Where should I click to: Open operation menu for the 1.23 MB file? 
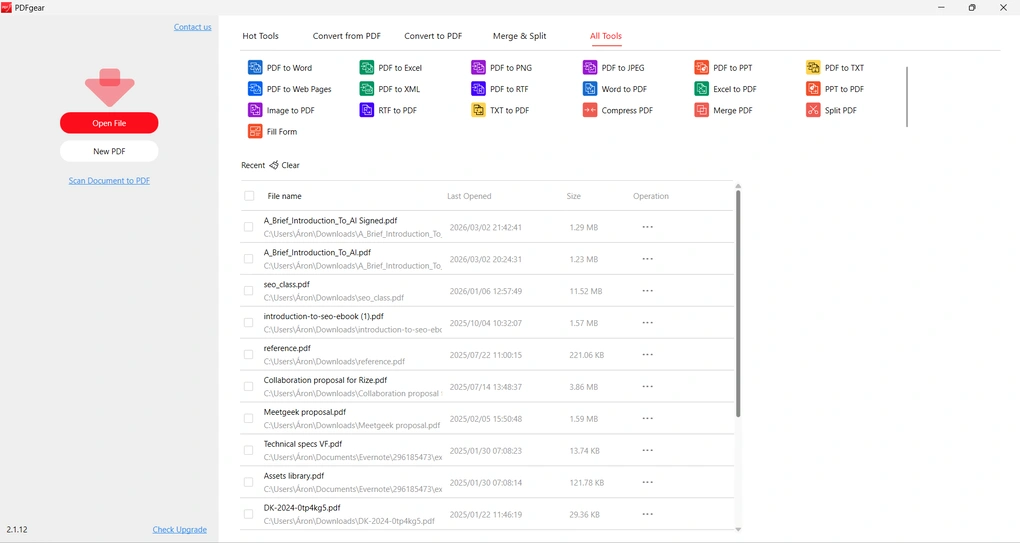647,259
